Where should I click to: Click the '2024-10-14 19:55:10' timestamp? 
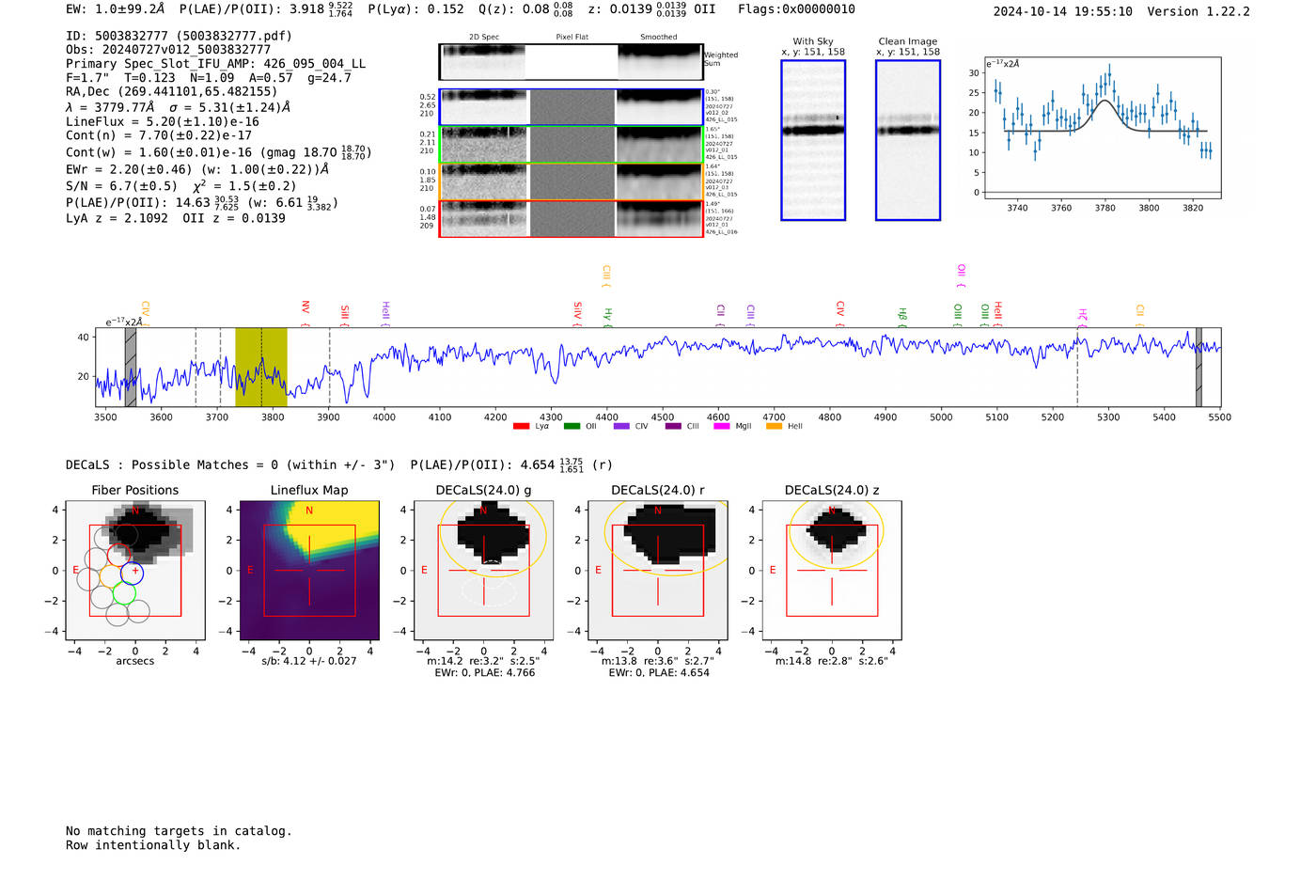(1063, 11)
